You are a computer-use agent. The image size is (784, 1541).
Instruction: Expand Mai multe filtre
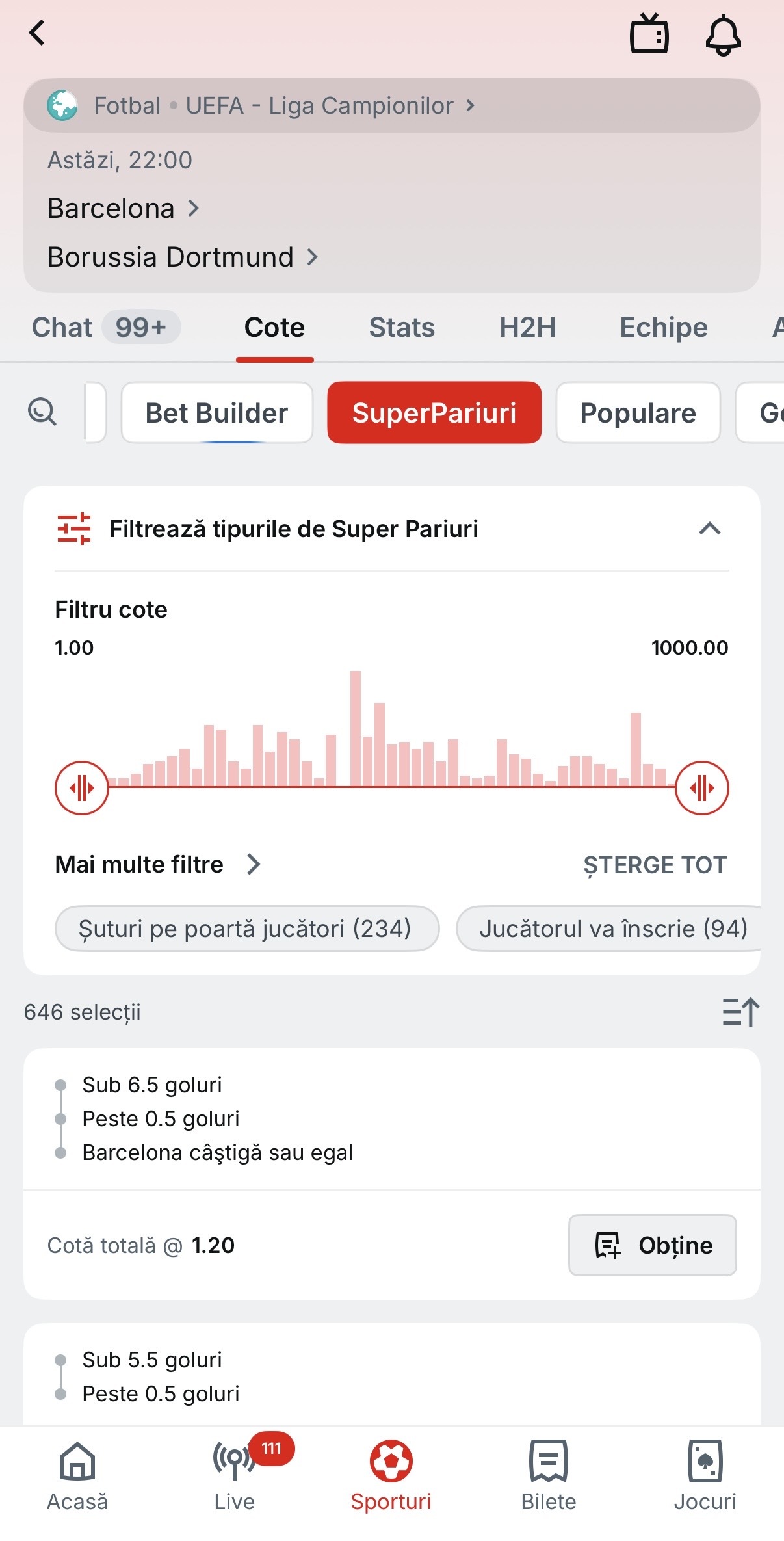158,864
